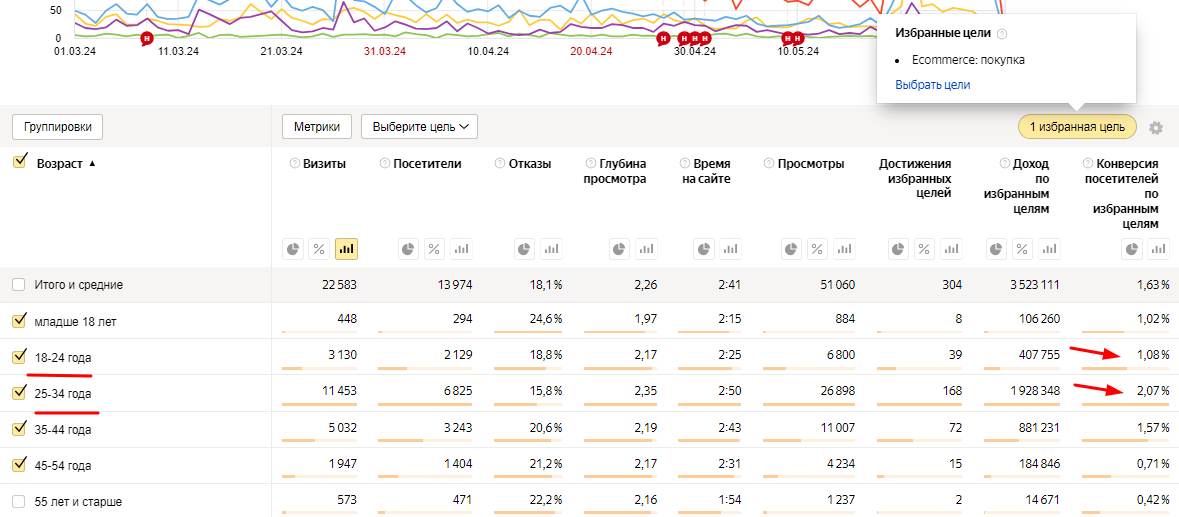The image size is (1179, 517).
Task: Click percent icon under Просмотры column
Action: (818, 249)
